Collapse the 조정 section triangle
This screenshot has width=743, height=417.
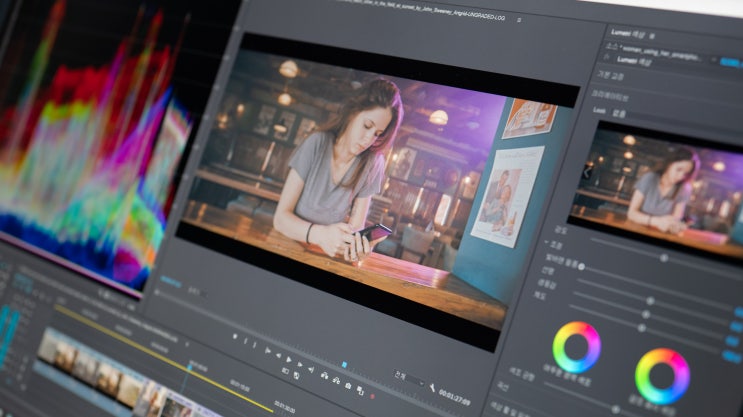[547, 242]
